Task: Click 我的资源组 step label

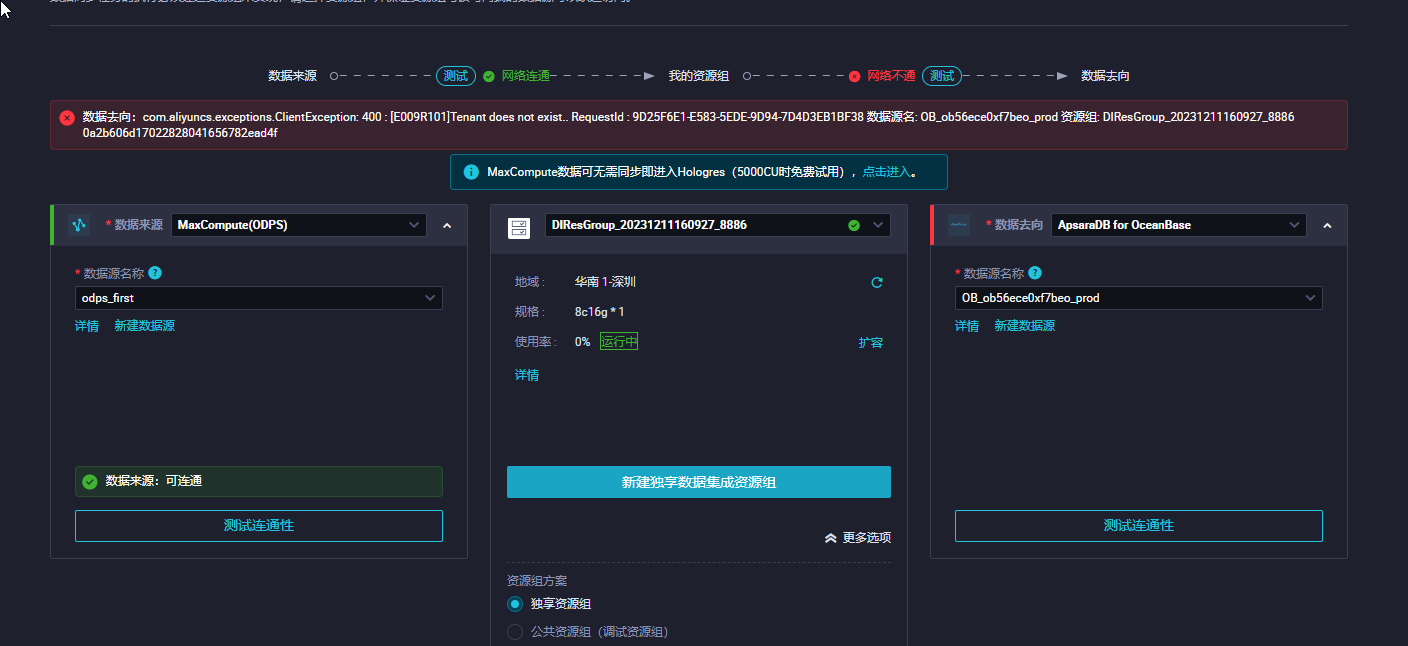Action: click(699, 76)
